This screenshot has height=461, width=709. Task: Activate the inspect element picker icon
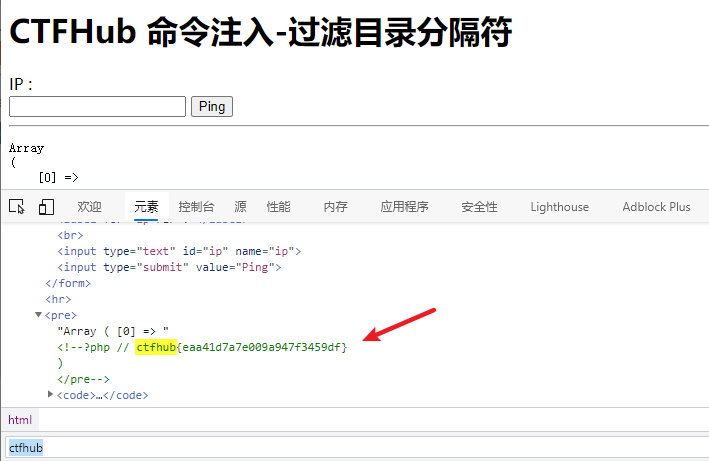tap(17, 207)
